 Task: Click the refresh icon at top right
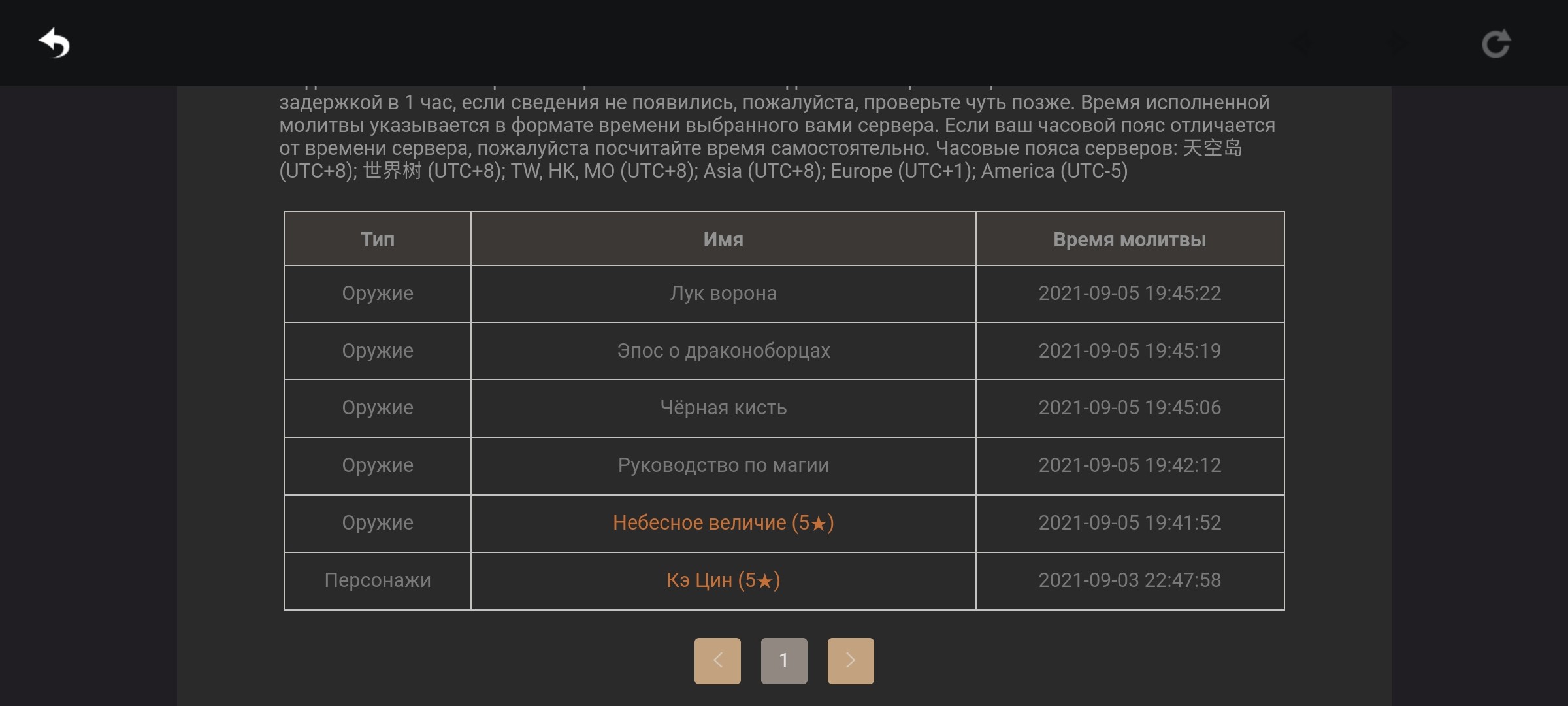click(1495, 44)
